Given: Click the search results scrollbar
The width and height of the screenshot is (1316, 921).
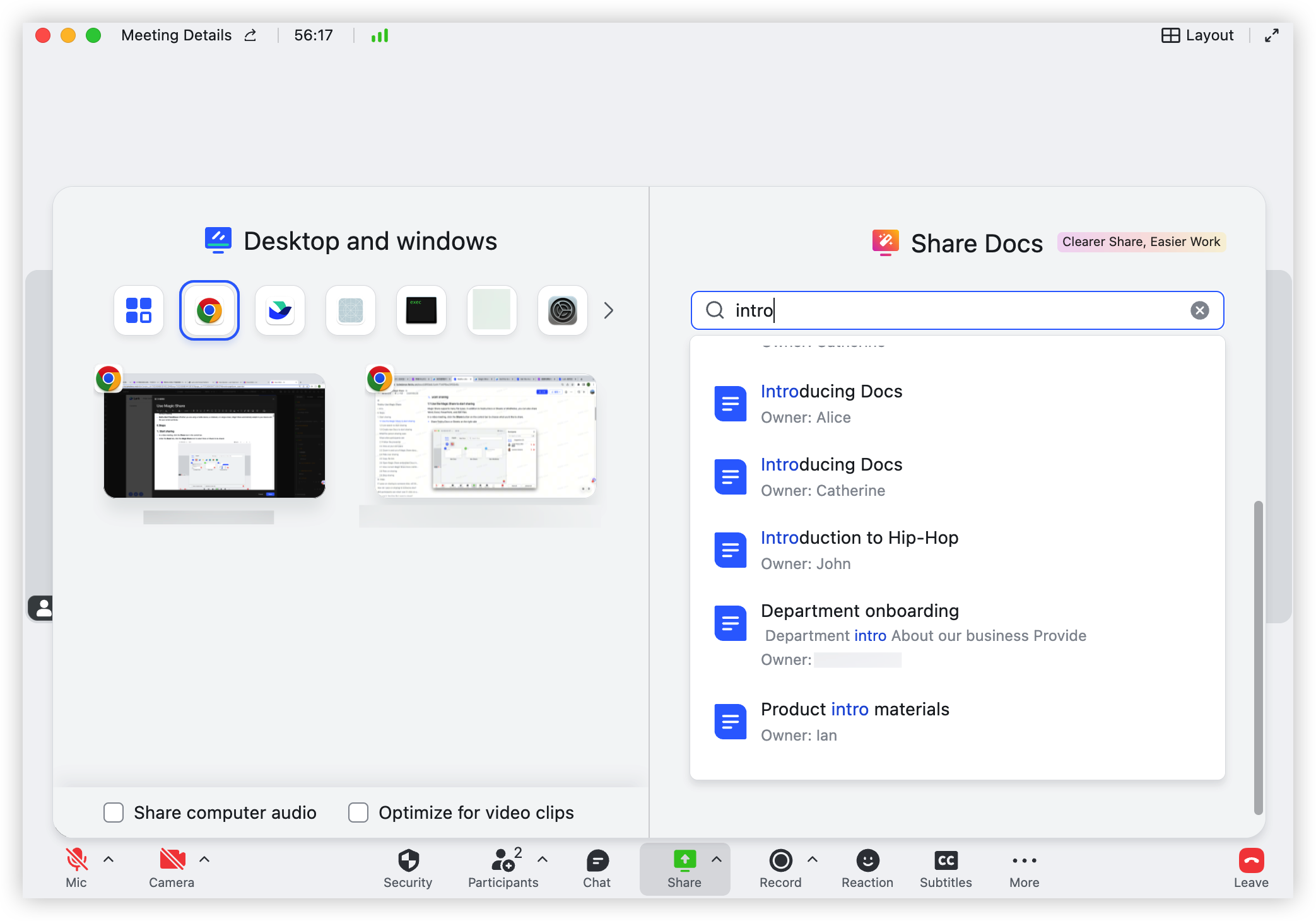Looking at the screenshot, I should tap(1258, 657).
